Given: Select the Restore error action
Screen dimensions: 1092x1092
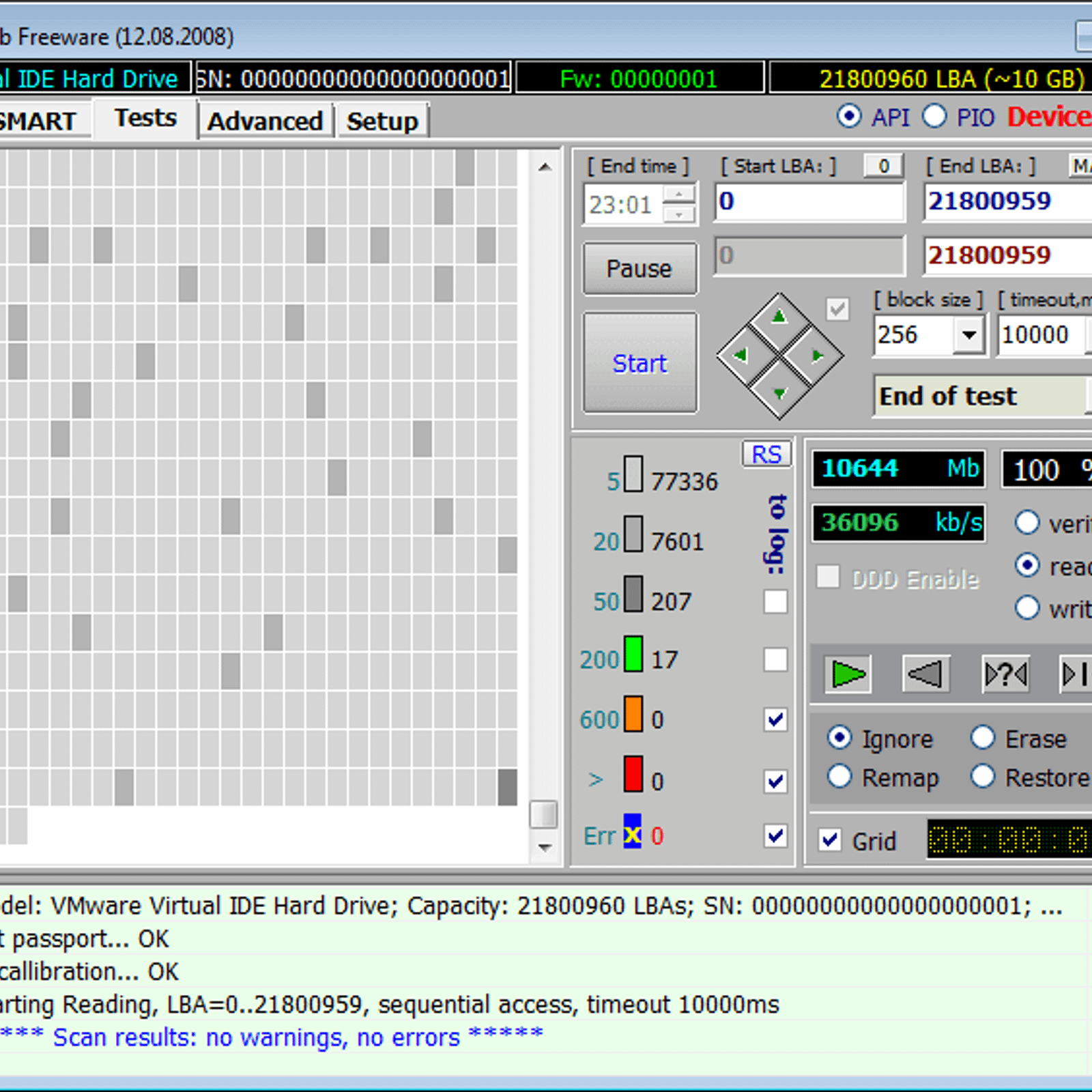Looking at the screenshot, I should point(983,776).
